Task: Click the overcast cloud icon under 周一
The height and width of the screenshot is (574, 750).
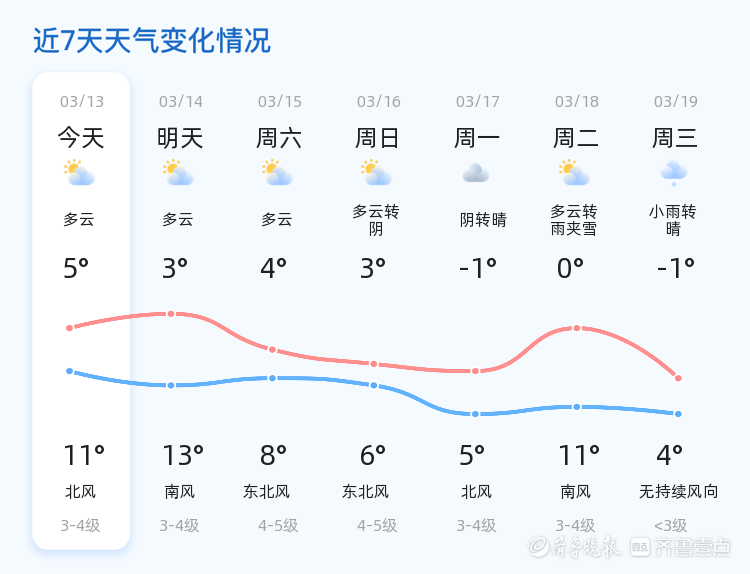Action: (476, 173)
